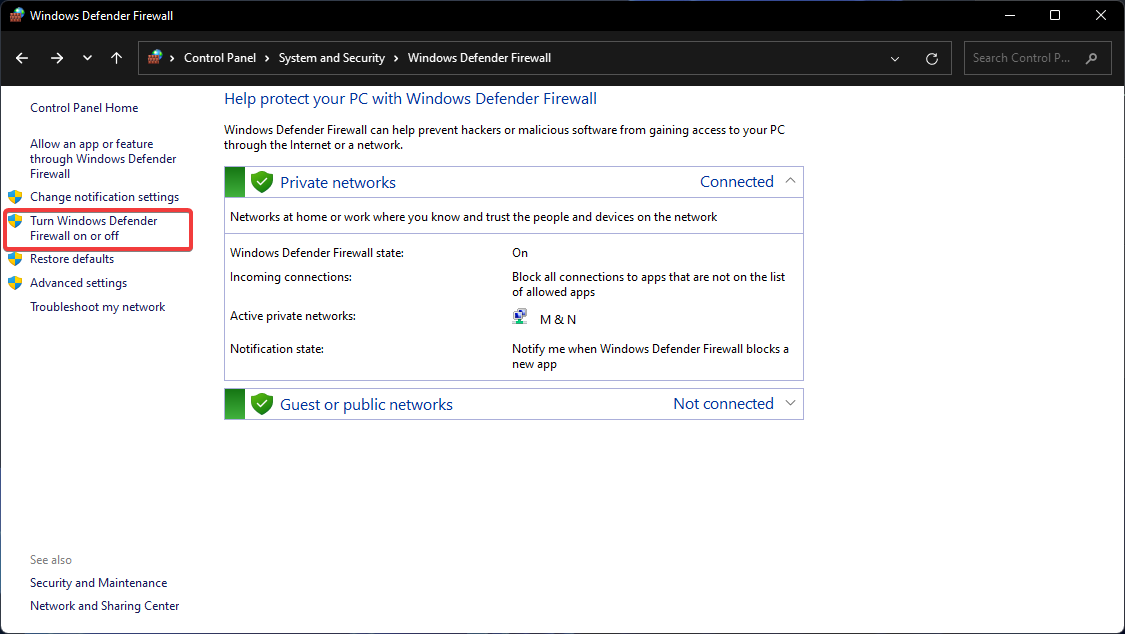1125x634 pixels.
Task: Open Security and Maintenance
Action: [98, 583]
